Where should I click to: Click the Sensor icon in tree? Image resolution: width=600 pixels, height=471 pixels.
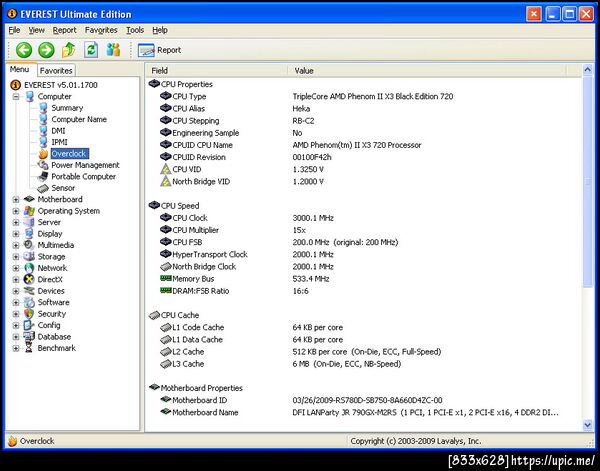pos(43,188)
